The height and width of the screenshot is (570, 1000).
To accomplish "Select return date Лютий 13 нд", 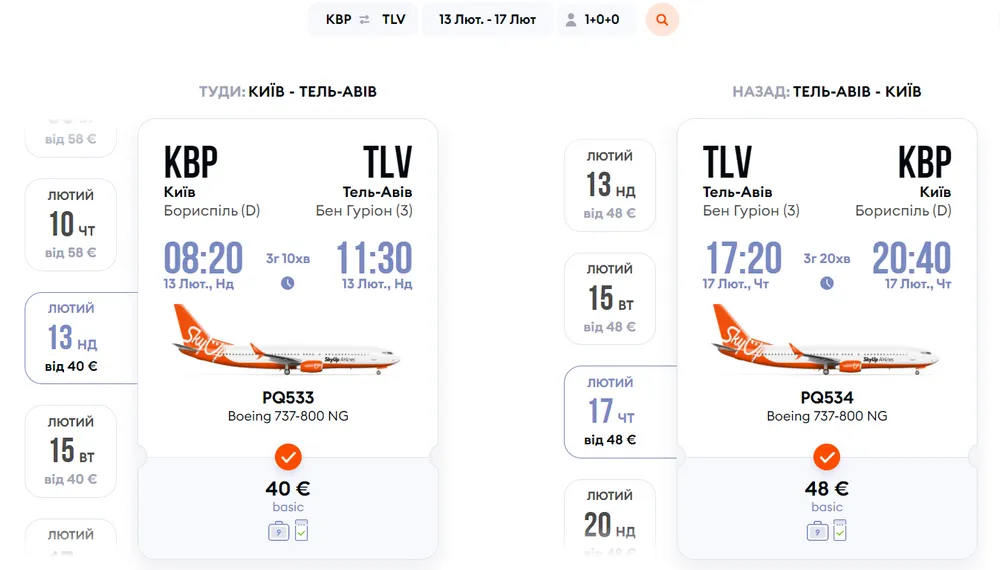I will 610,185.
